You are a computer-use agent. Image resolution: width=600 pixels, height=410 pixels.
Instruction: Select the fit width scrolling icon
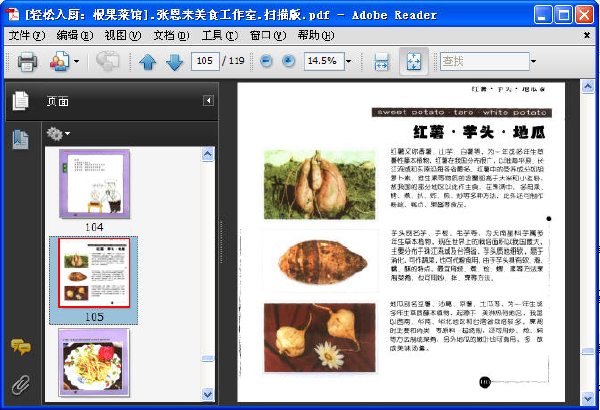coord(381,62)
